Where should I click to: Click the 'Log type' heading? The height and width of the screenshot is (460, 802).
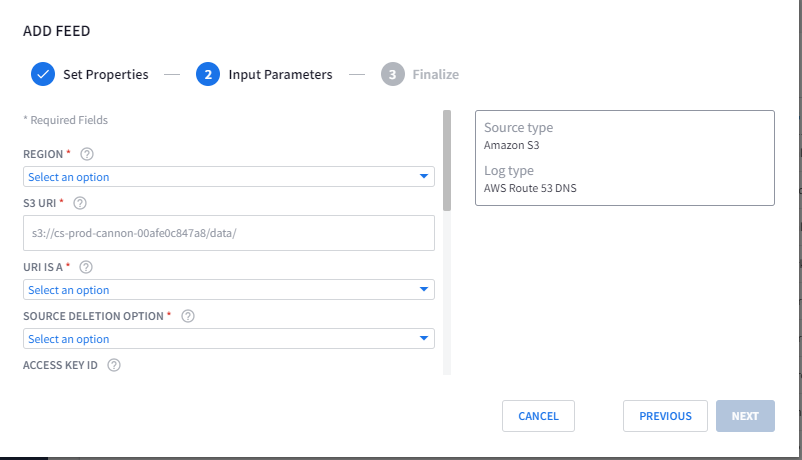(x=508, y=170)
